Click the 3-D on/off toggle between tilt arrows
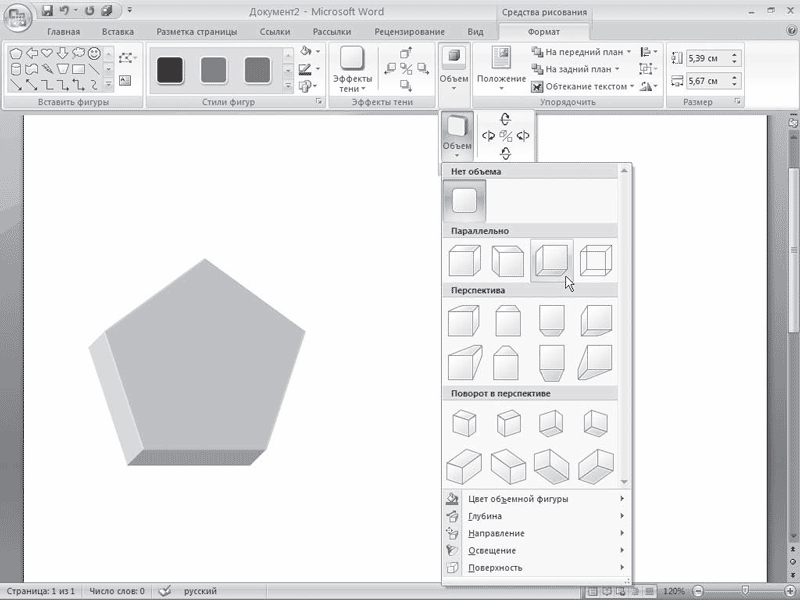The image size is (800, 600). (x=505, y=136)
